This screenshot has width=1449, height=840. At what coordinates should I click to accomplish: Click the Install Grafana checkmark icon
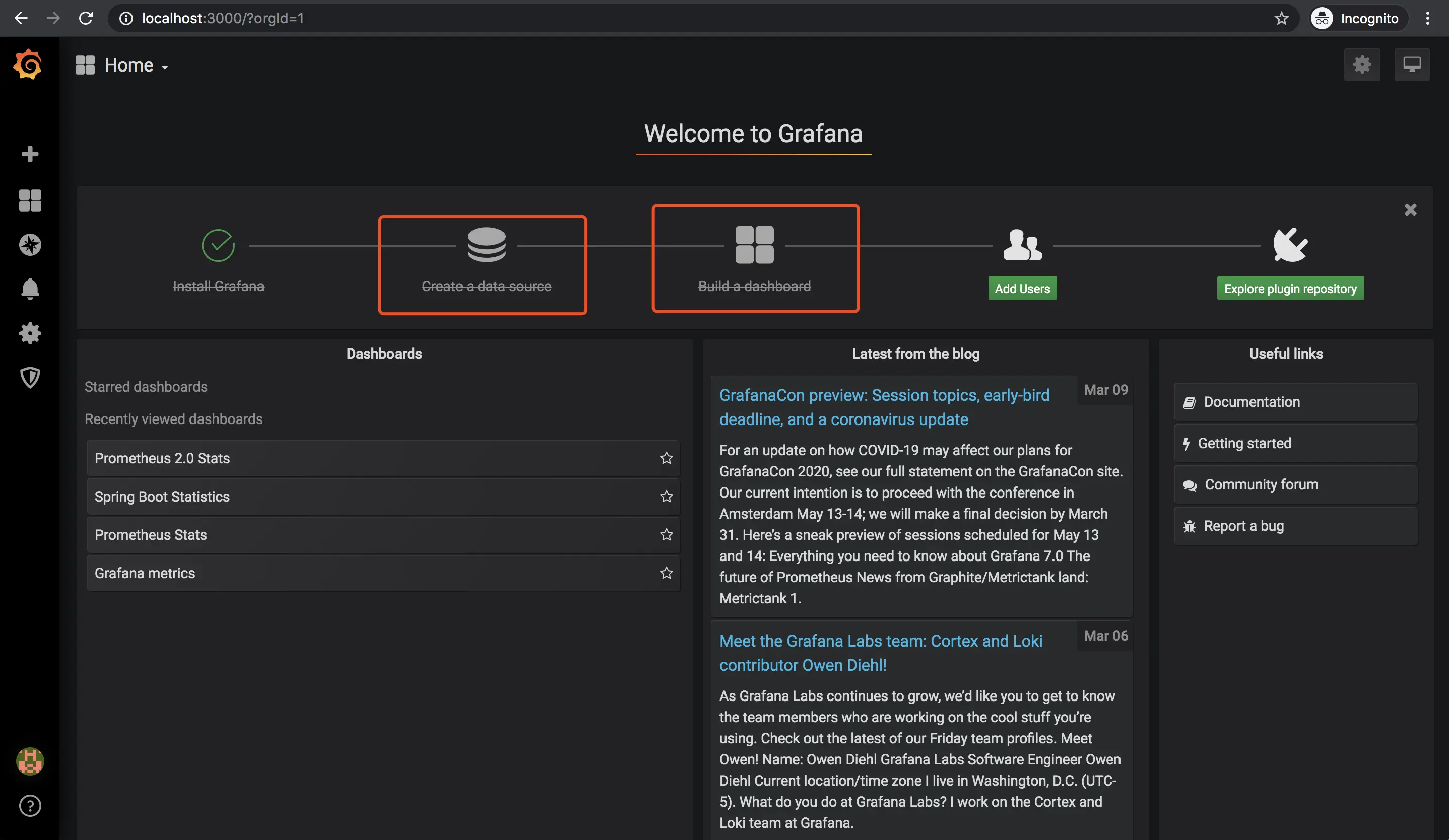tap(218, 245)
